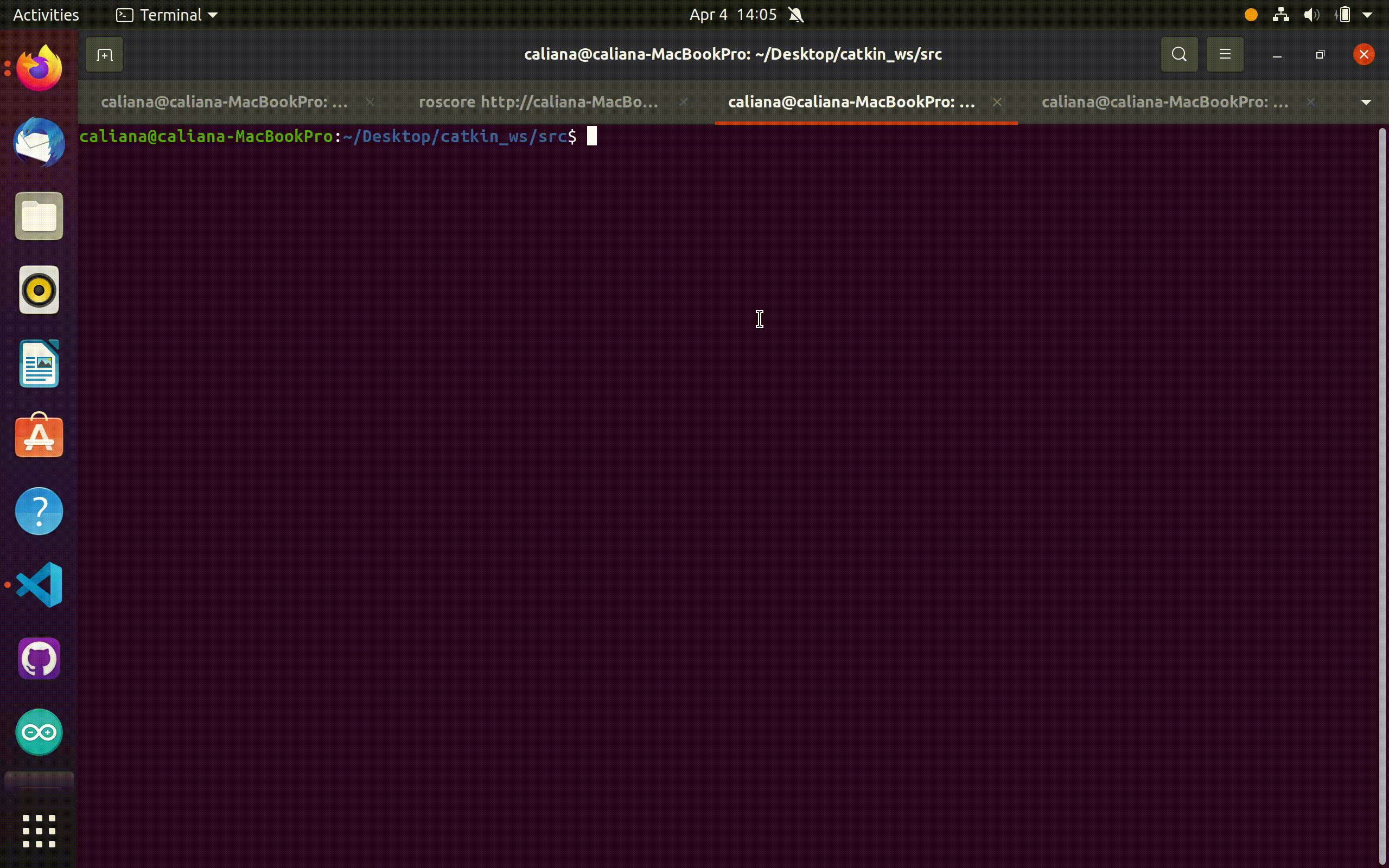Open the Terminal app menu dropdown

[167, 15]
